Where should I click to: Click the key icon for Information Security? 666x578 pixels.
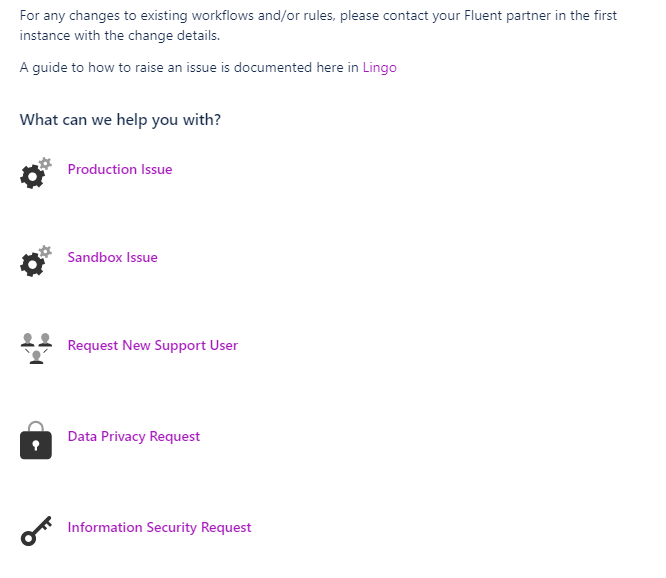pos(36,531)
